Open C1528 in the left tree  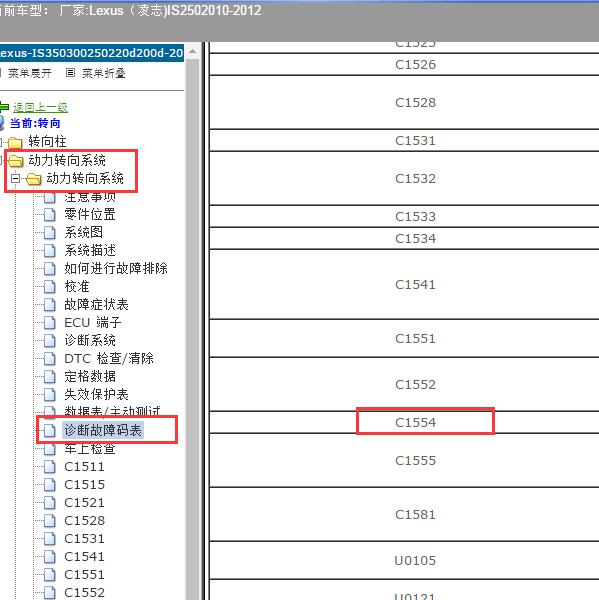tap(85, 521)
